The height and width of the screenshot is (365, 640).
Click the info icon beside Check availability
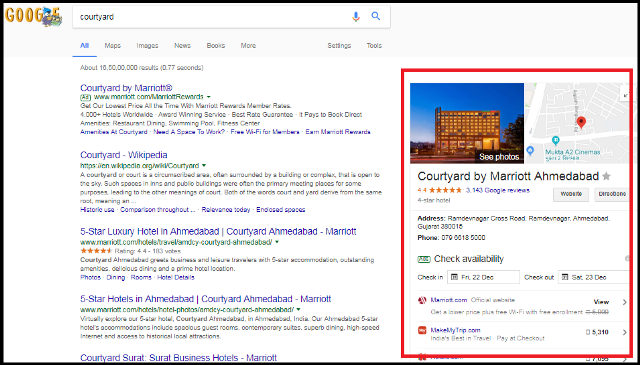coord(627,259)
